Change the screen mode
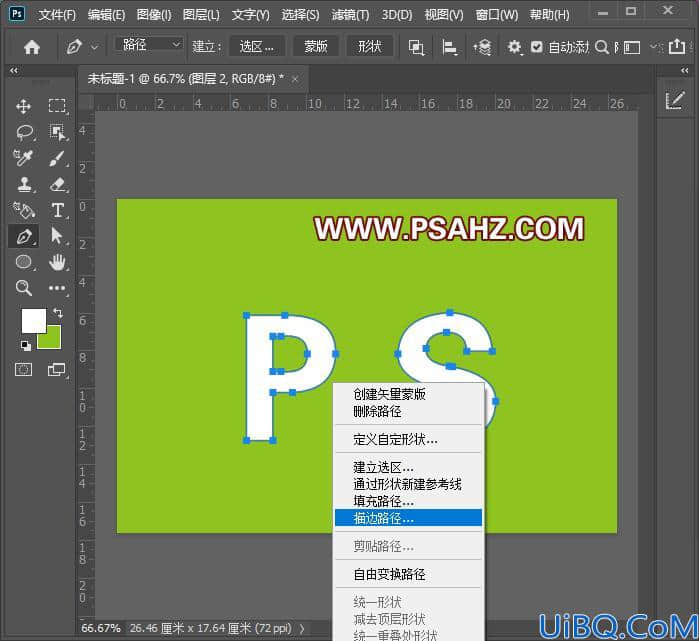Screen dimensions: 699x641 click(57, 370)
